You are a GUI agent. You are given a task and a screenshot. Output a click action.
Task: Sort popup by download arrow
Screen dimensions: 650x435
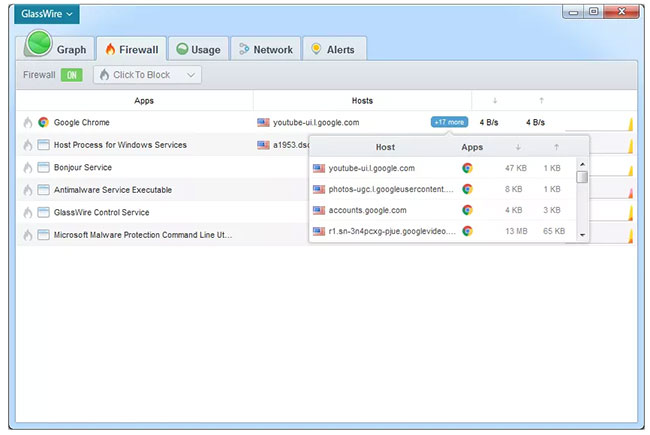(x=518, y=147)
